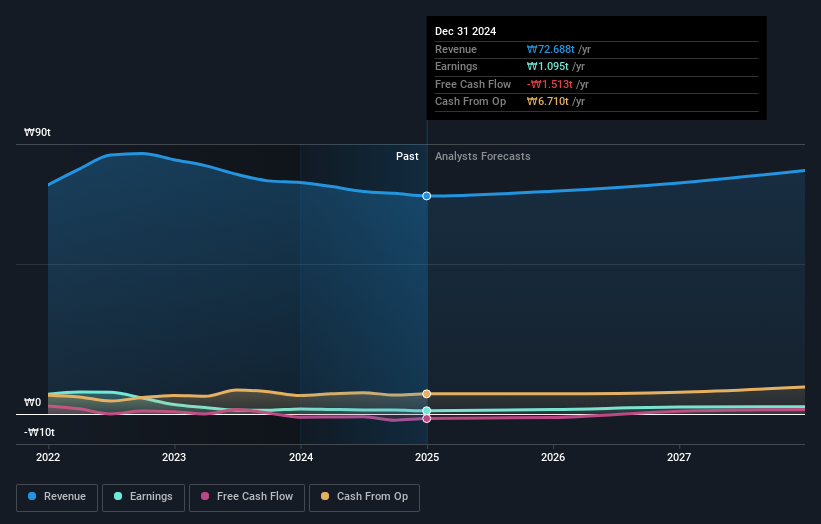This screenshot has width=821, height=524.
Task: Click the ₩90t y-axis label
Action: [37, 132]
